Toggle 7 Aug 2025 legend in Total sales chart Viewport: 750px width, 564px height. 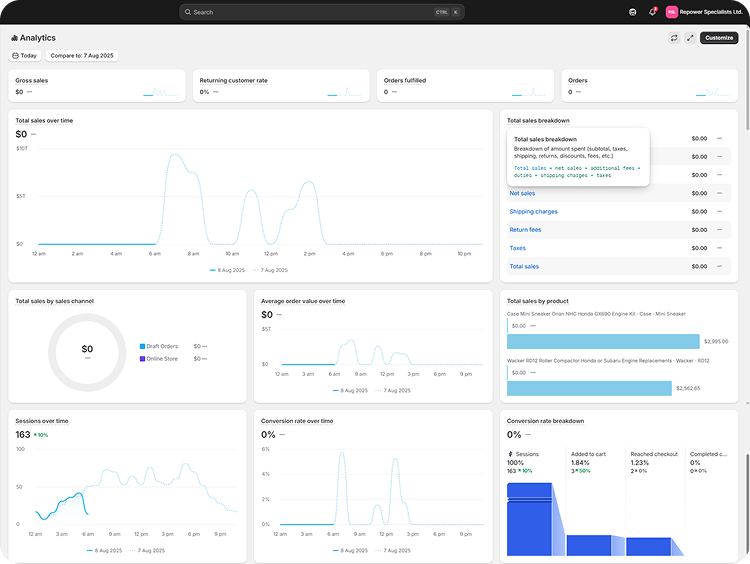tap(271, 270)
